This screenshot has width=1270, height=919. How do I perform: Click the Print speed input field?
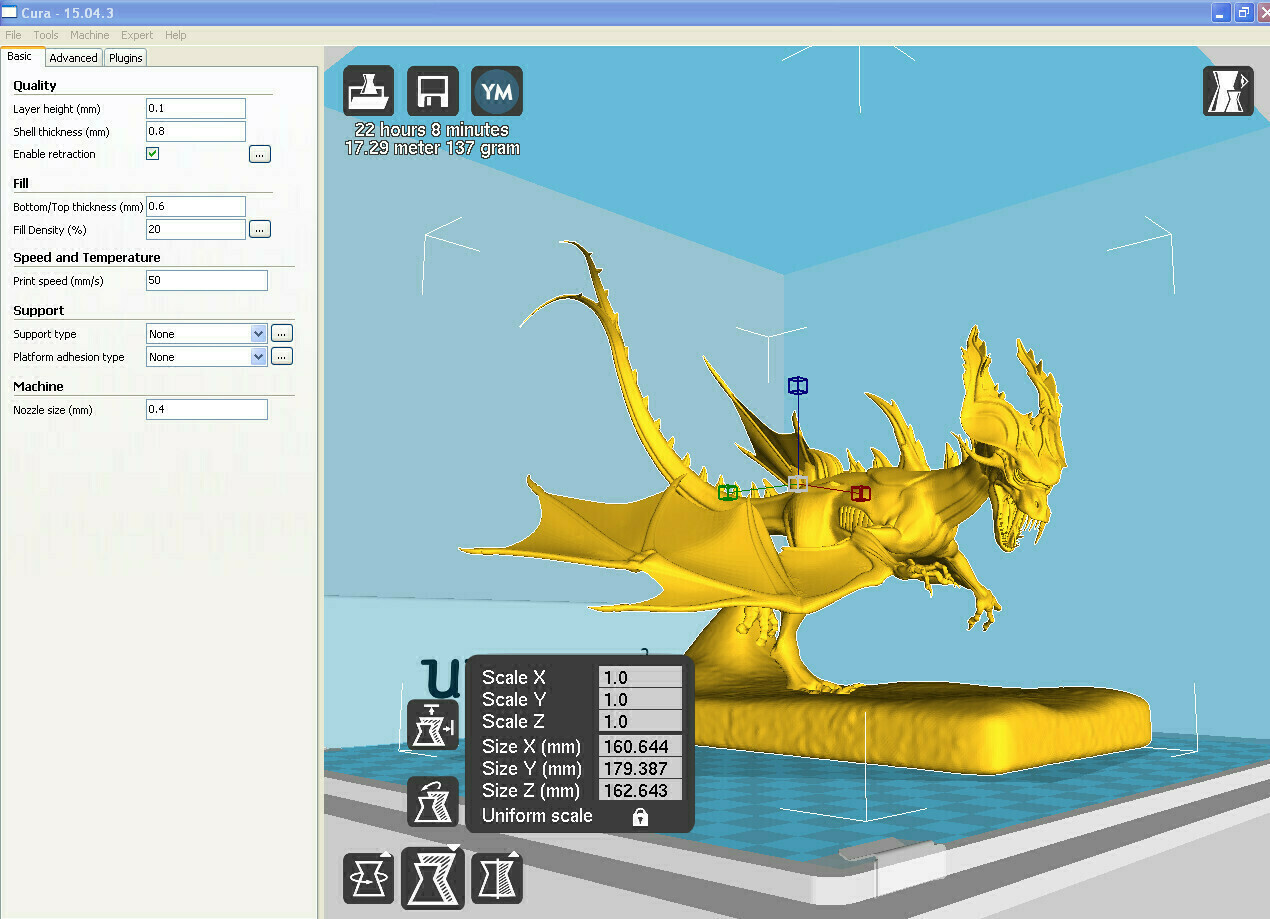(207, 281)
